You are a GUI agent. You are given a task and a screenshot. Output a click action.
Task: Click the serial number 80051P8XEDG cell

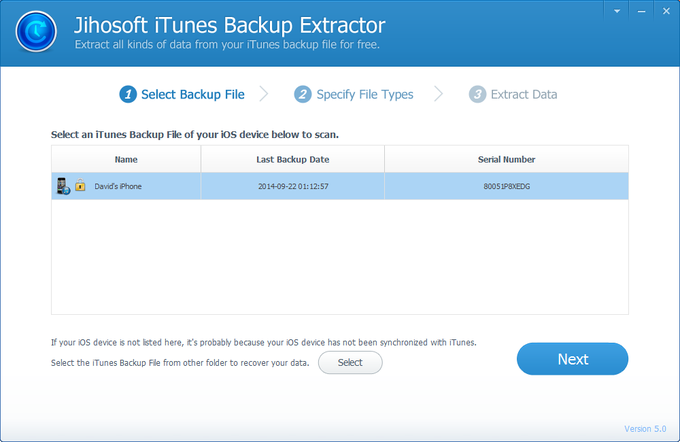click(x=506, y=186)
